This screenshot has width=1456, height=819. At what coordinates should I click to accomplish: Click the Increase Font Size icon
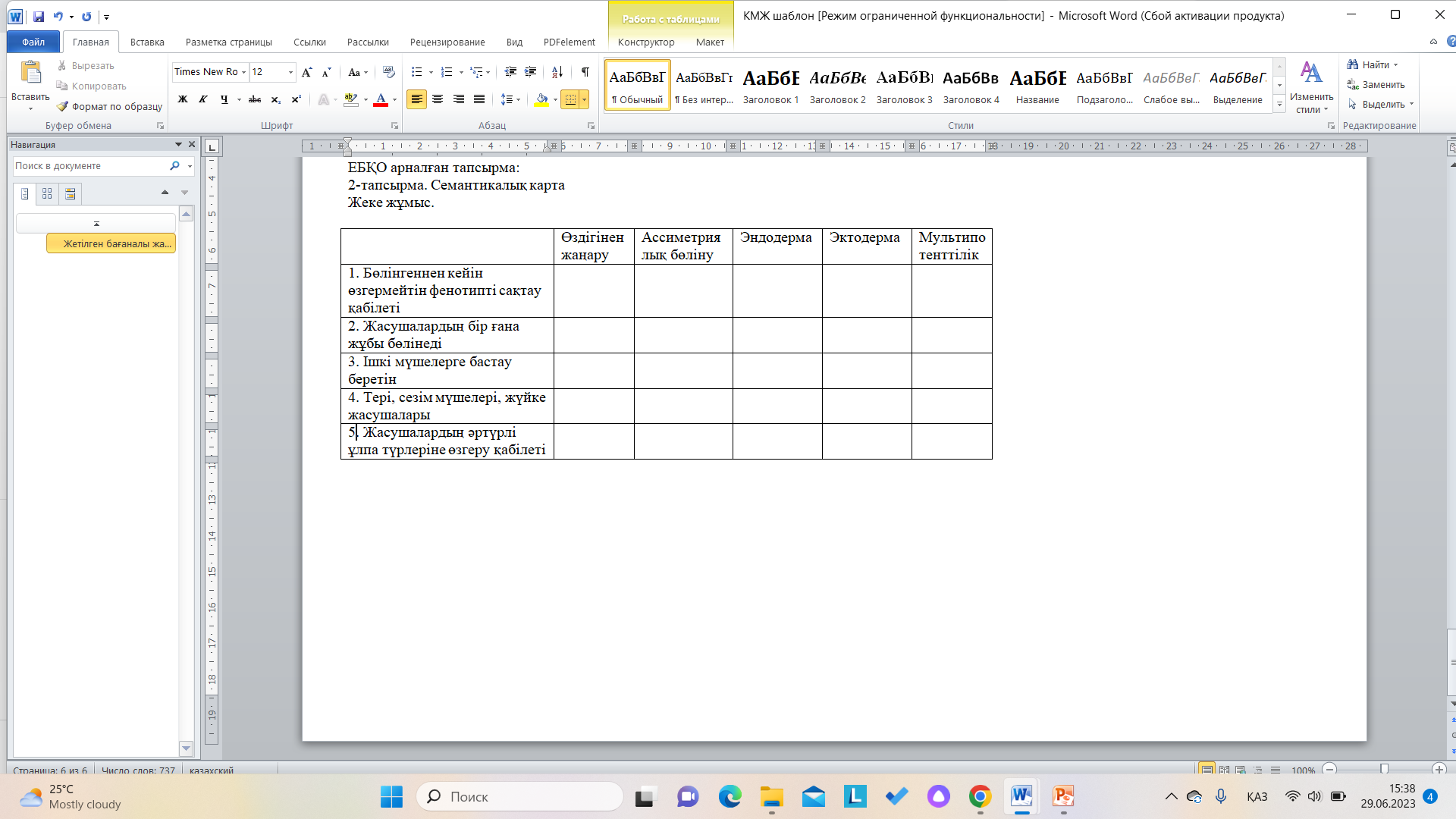306,72
